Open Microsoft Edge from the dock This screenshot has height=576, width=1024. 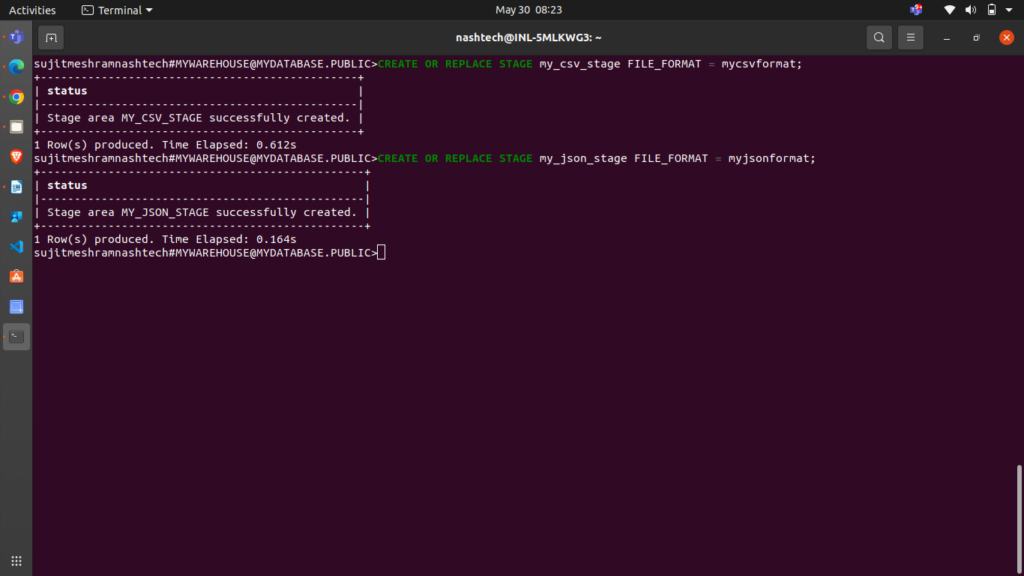(16, 67)
